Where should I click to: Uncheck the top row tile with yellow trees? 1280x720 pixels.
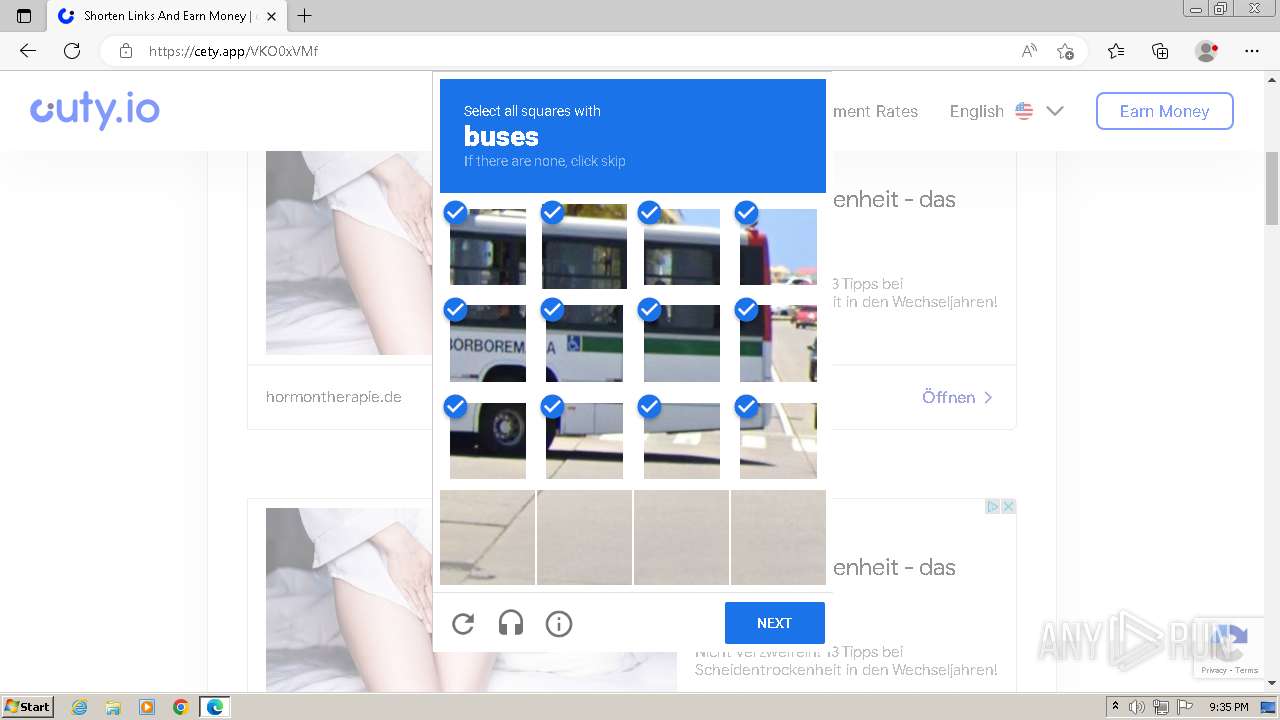pos(584,245)
